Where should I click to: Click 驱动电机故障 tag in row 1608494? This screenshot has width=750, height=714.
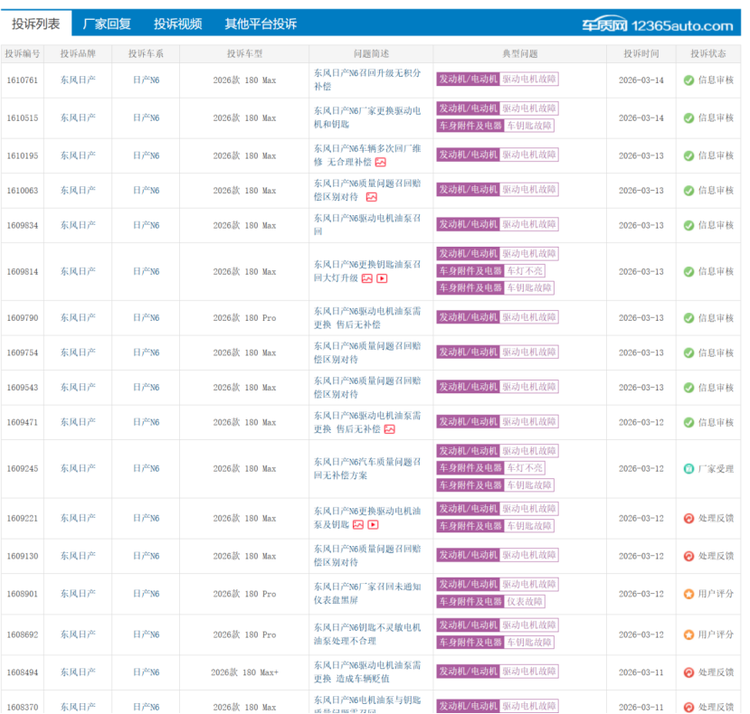pyautogui.click(x=529, y=671)
